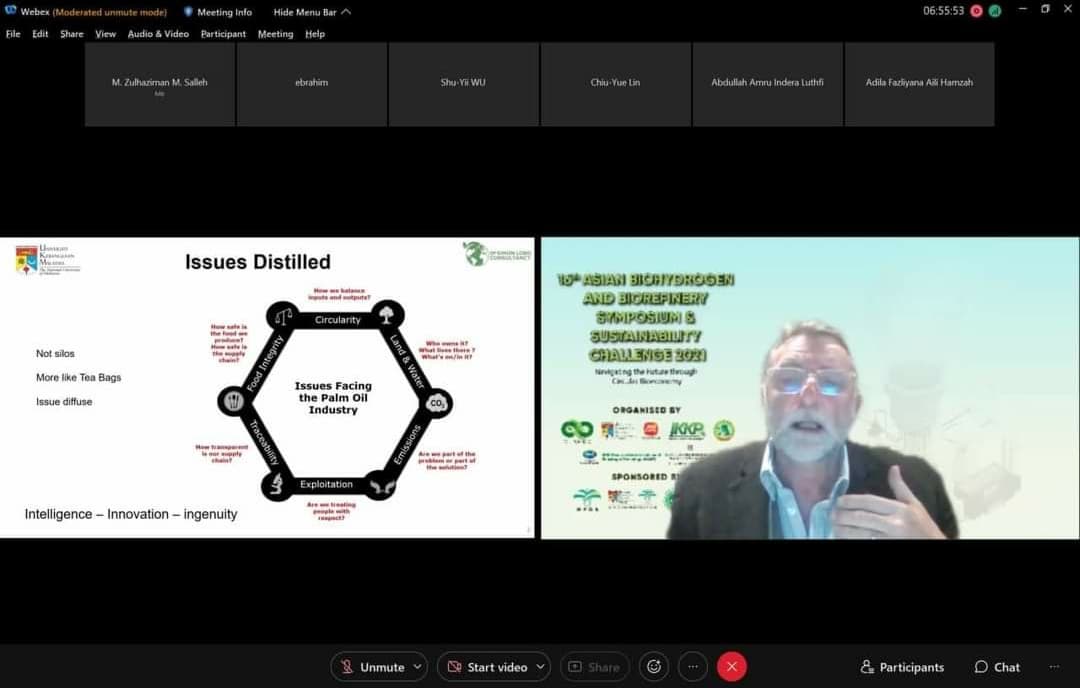1080x688 pixels.
Task: Expand audio options arrow next to Unmute
Action: click(417, 667)
